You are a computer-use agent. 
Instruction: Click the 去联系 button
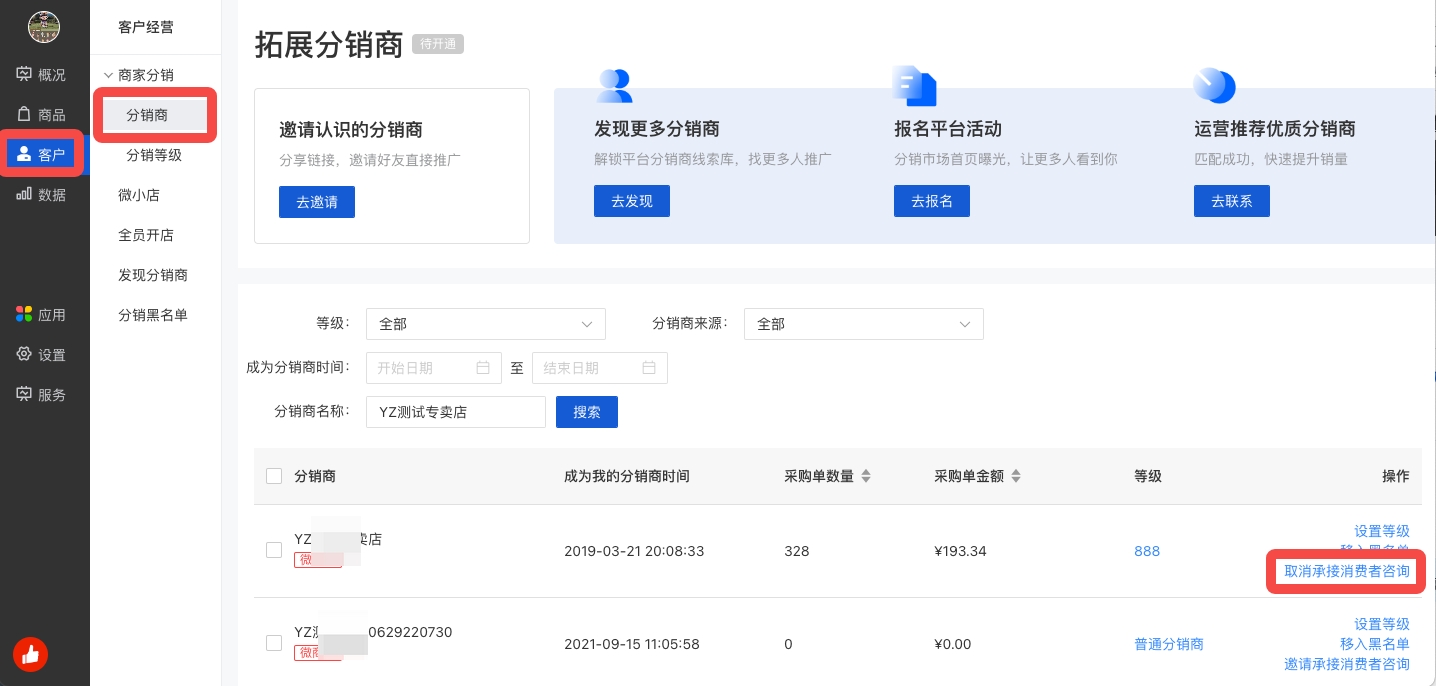[1232, 201]
